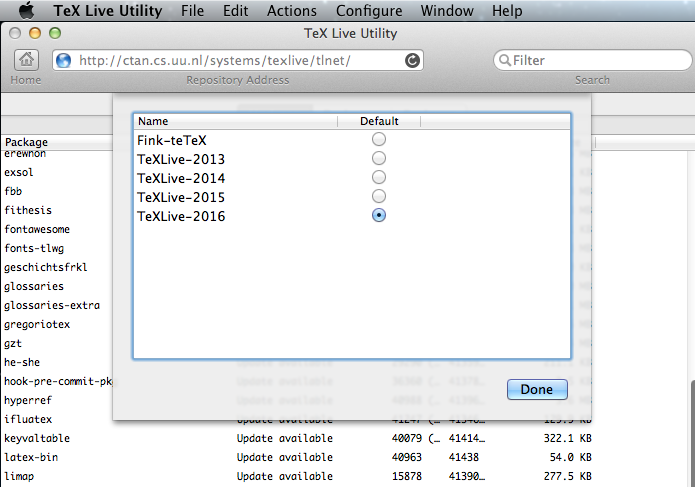Screen dimensions: 695x487
Task: Click the Package column header
Action: 58,142
